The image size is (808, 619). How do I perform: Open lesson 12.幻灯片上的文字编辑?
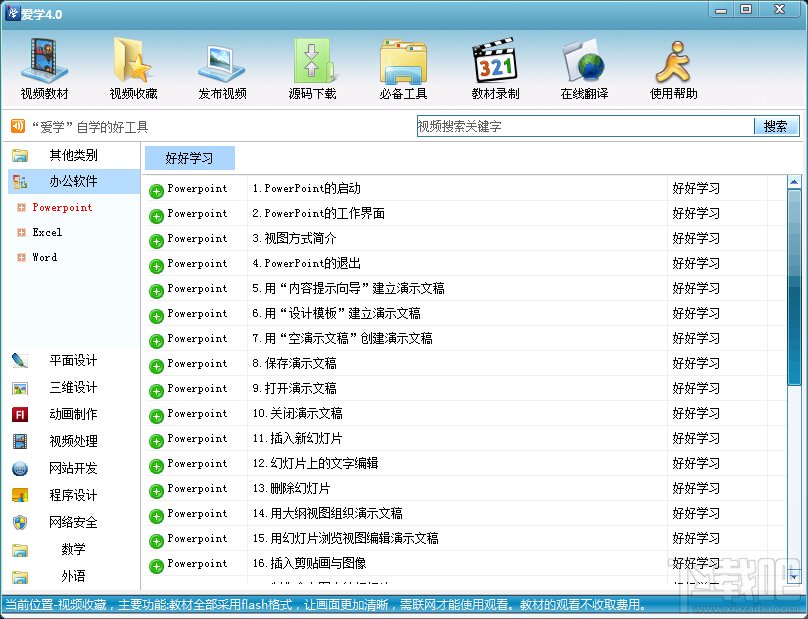(315, 463)
